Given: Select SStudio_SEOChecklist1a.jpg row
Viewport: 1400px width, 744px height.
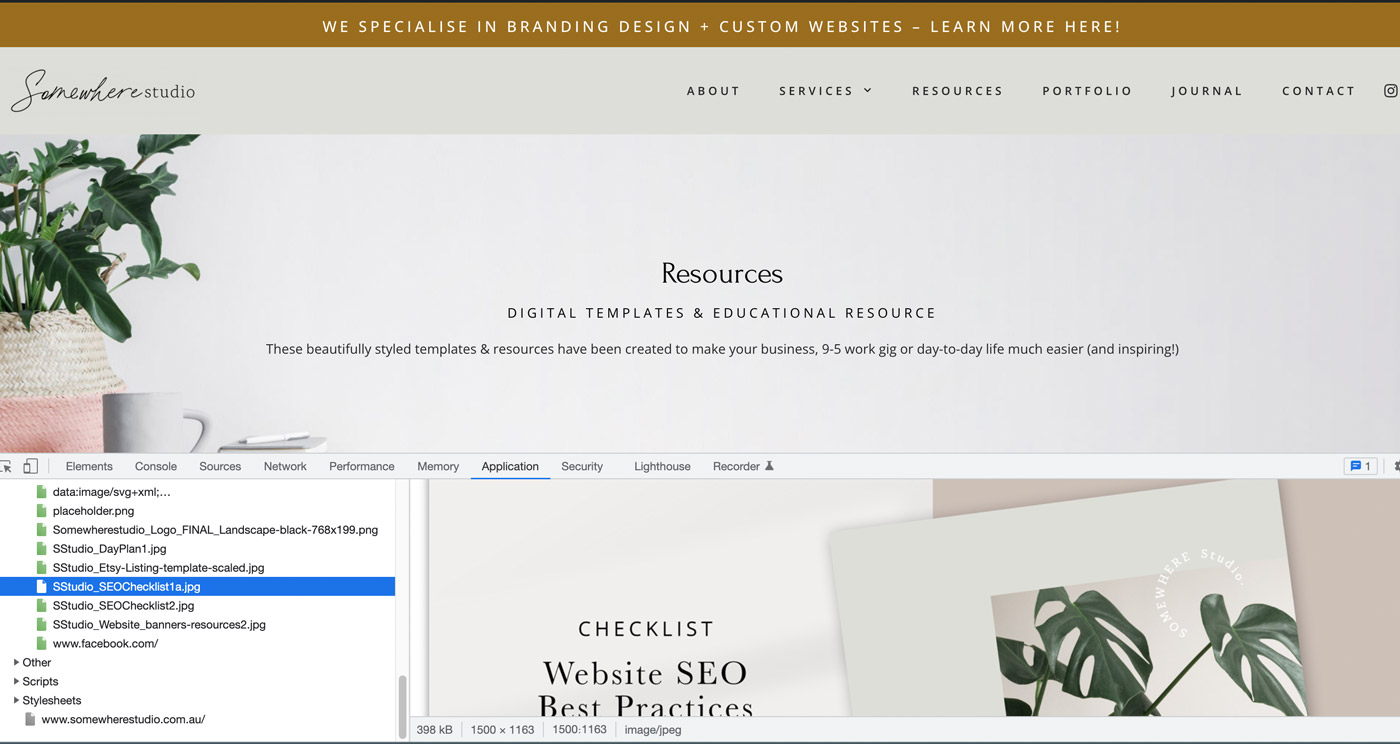Looking at the screenshot, I should click(x=198, y=587).
